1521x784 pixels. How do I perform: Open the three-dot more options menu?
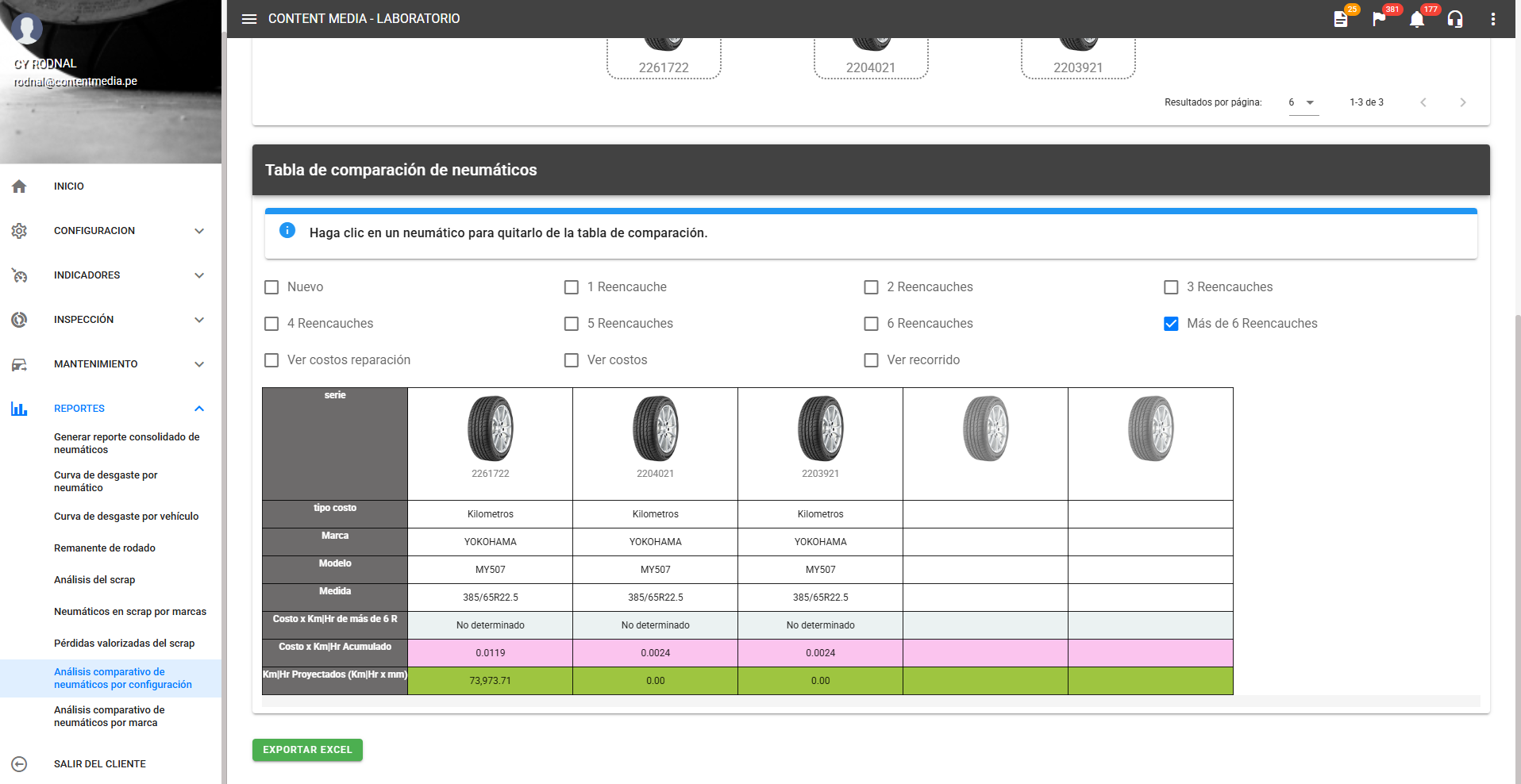click(x=1493, y=19)
